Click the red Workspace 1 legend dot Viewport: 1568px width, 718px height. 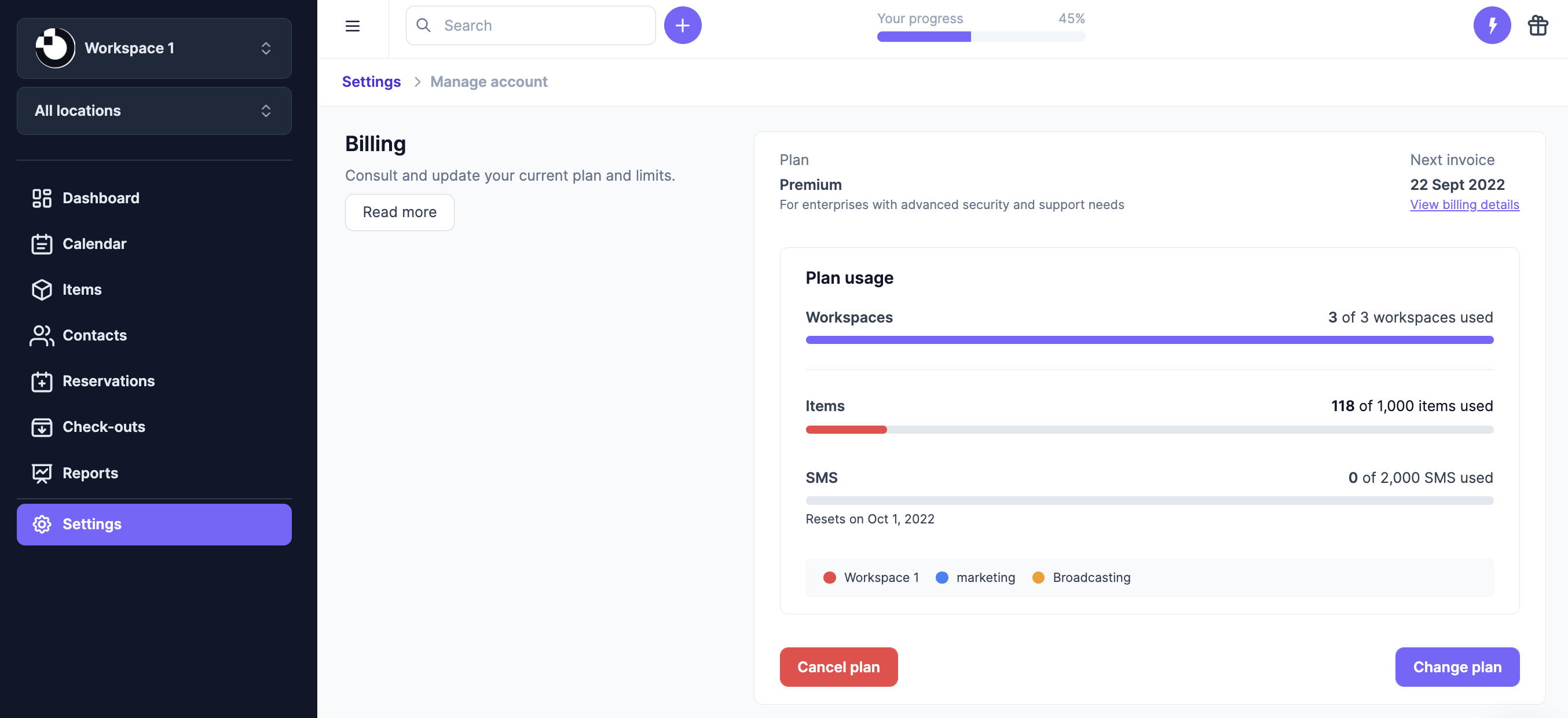coord(829,577)
